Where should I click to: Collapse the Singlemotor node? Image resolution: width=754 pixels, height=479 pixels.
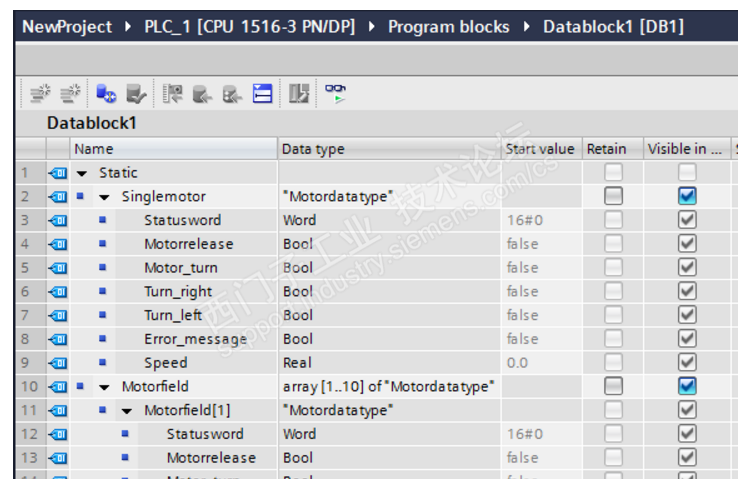(x=104, y=197)
